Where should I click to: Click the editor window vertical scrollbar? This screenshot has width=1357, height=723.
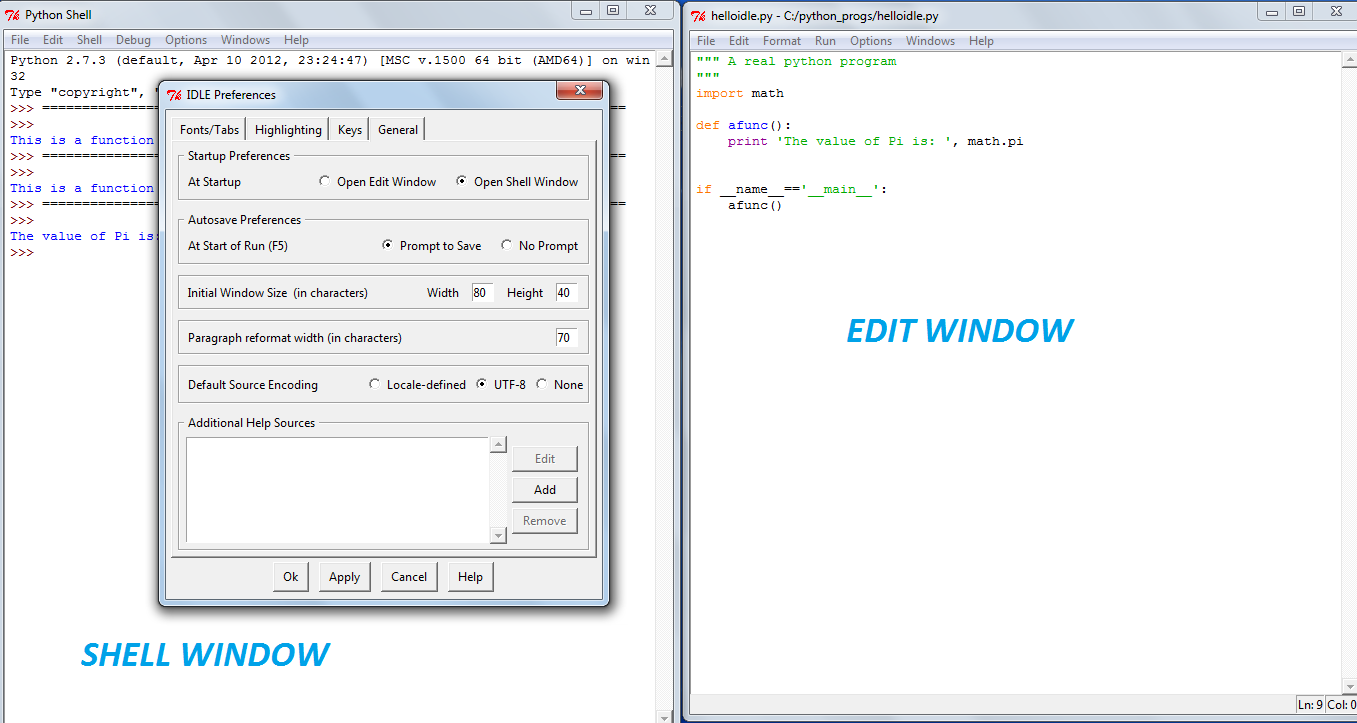pos(1349,373)
